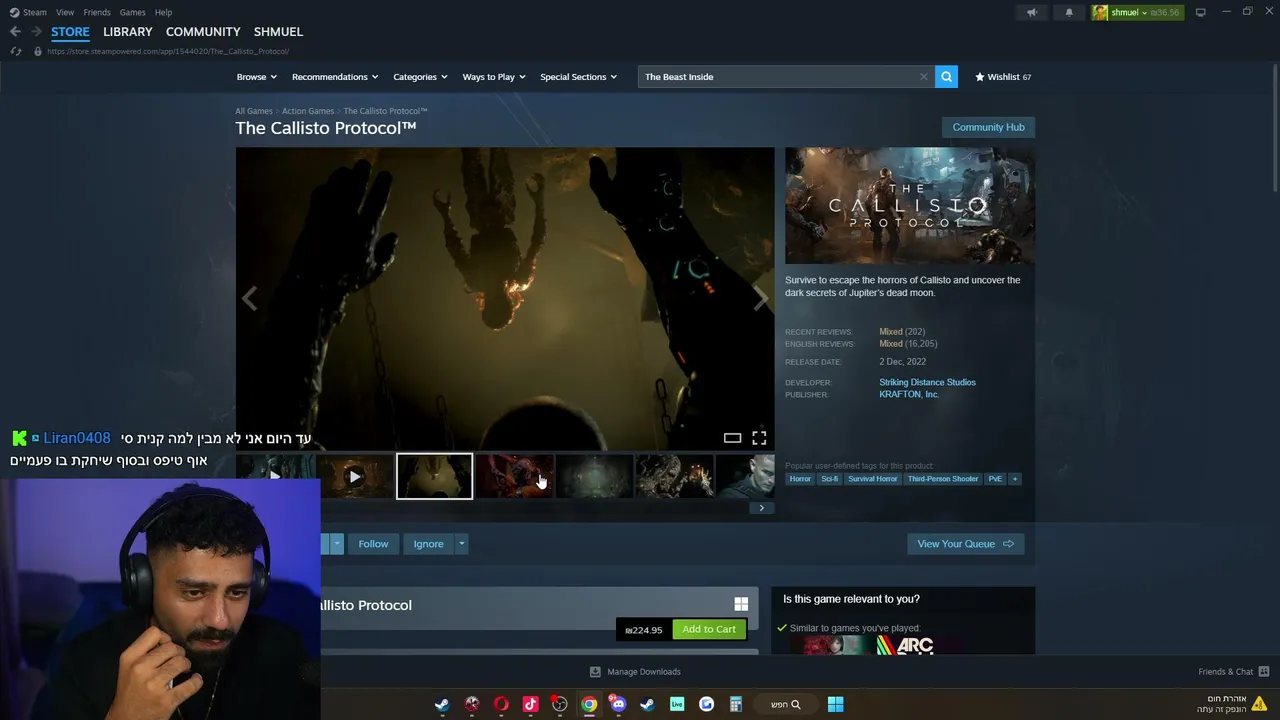Select the STORE tab
1280x720 pixels.
tap(70, 32)
